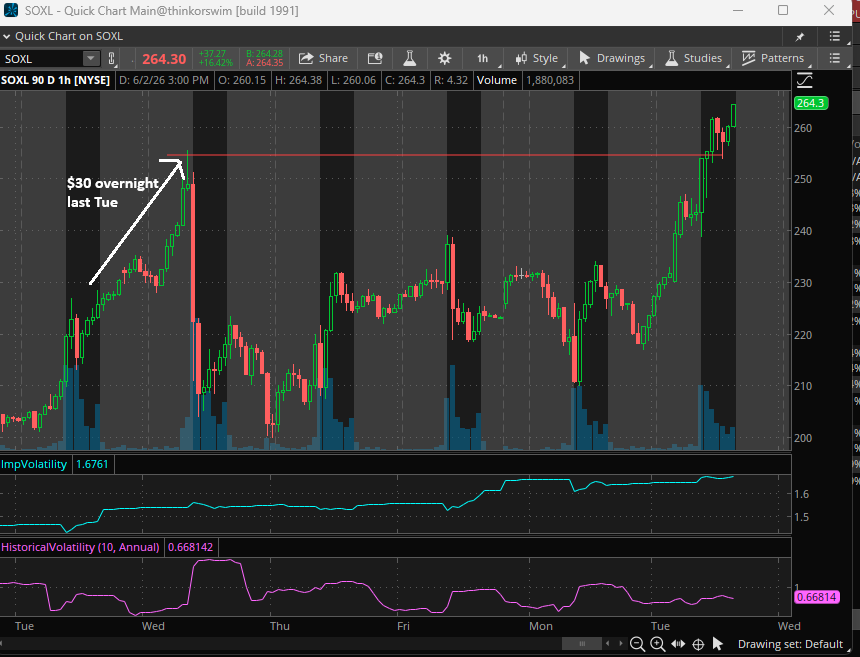The width and height of the screenshot is (860, 657).
Task: Click the horizontal expand arrows icon
Action: coord(678,644)
